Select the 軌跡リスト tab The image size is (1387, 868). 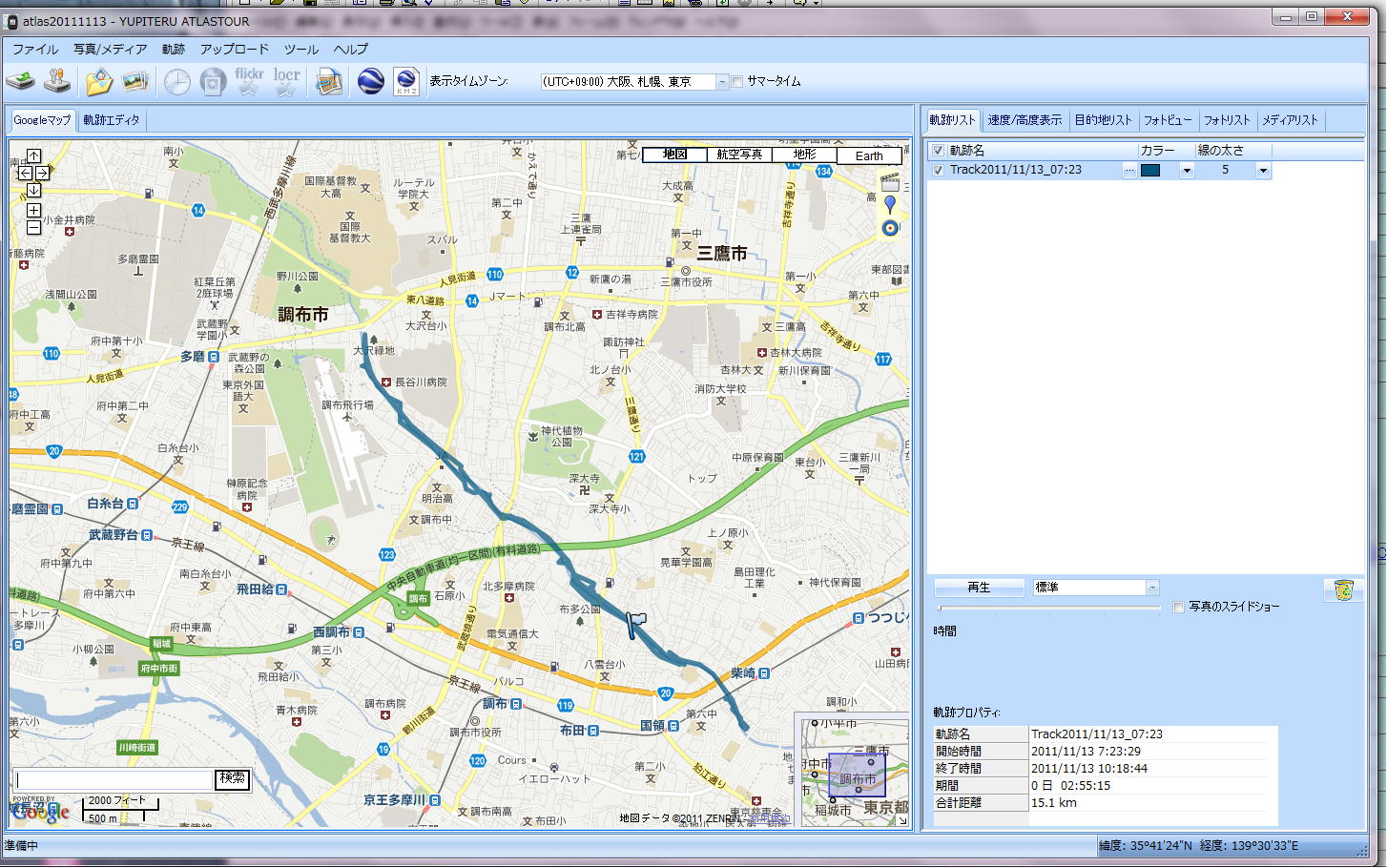click(952, 120)
